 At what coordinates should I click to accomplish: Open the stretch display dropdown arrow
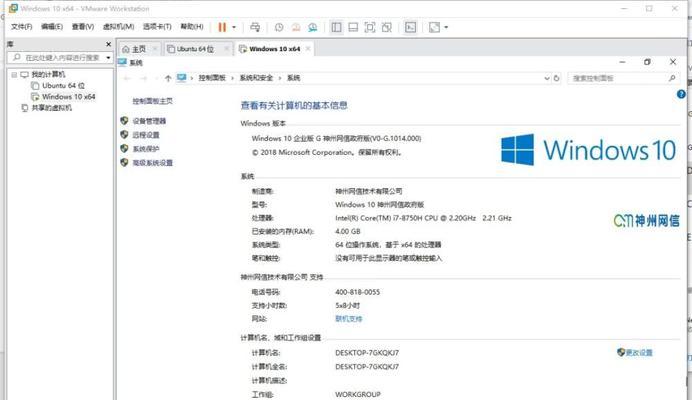pyautogui.click(x=446, y=27)
